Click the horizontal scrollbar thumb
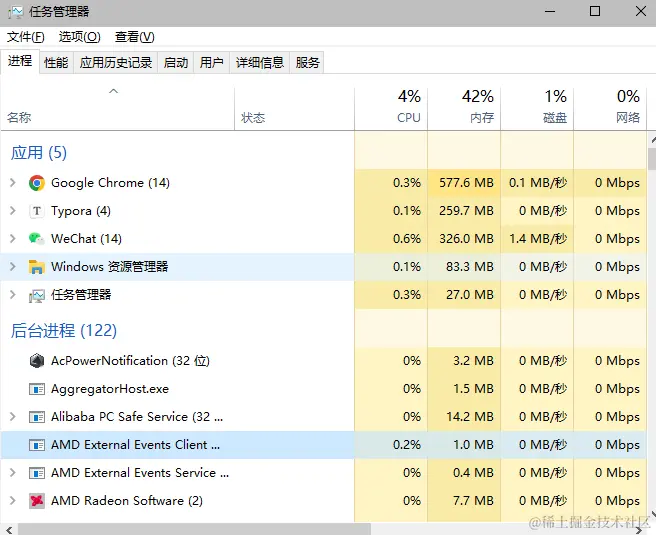The width and height of the screenshot is (656, 535). (194, 530)
